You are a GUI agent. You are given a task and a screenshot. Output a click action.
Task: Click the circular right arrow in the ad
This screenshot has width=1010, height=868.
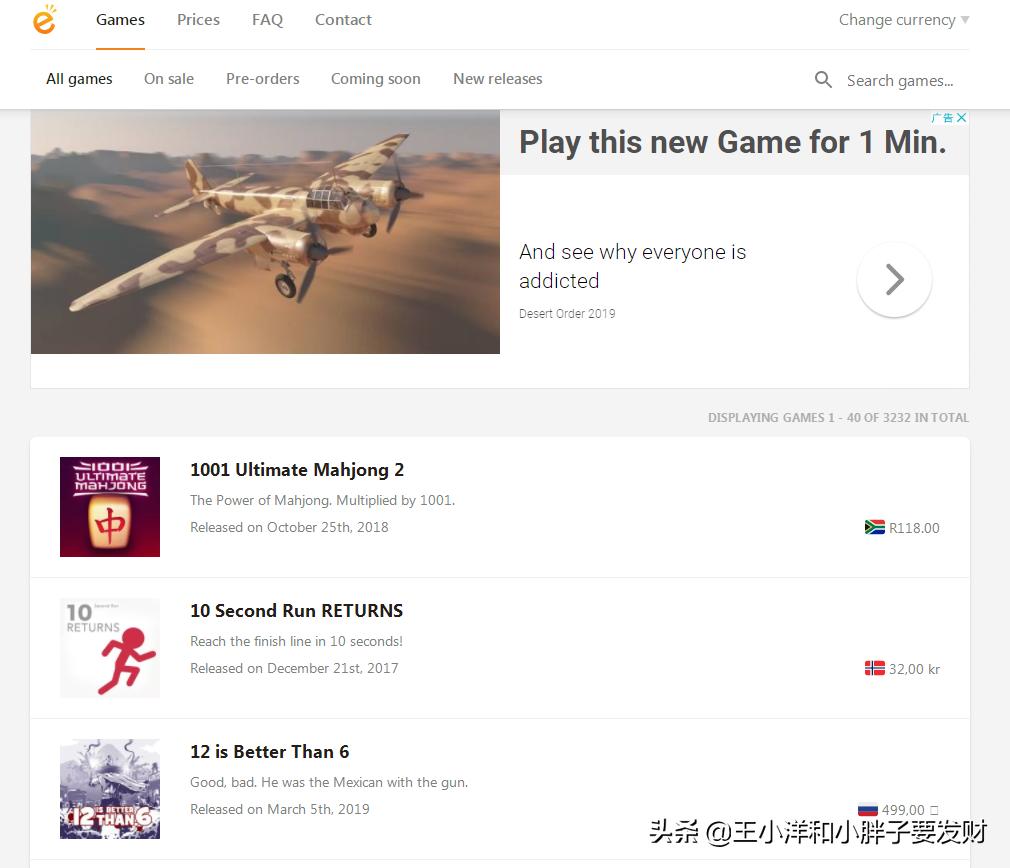coord(894,280)
